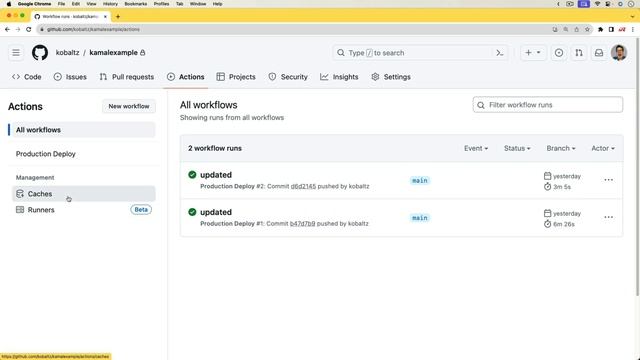Click the page share icon in address bar
The width and height of the screenshot is (640, 360).
(576, 29)
